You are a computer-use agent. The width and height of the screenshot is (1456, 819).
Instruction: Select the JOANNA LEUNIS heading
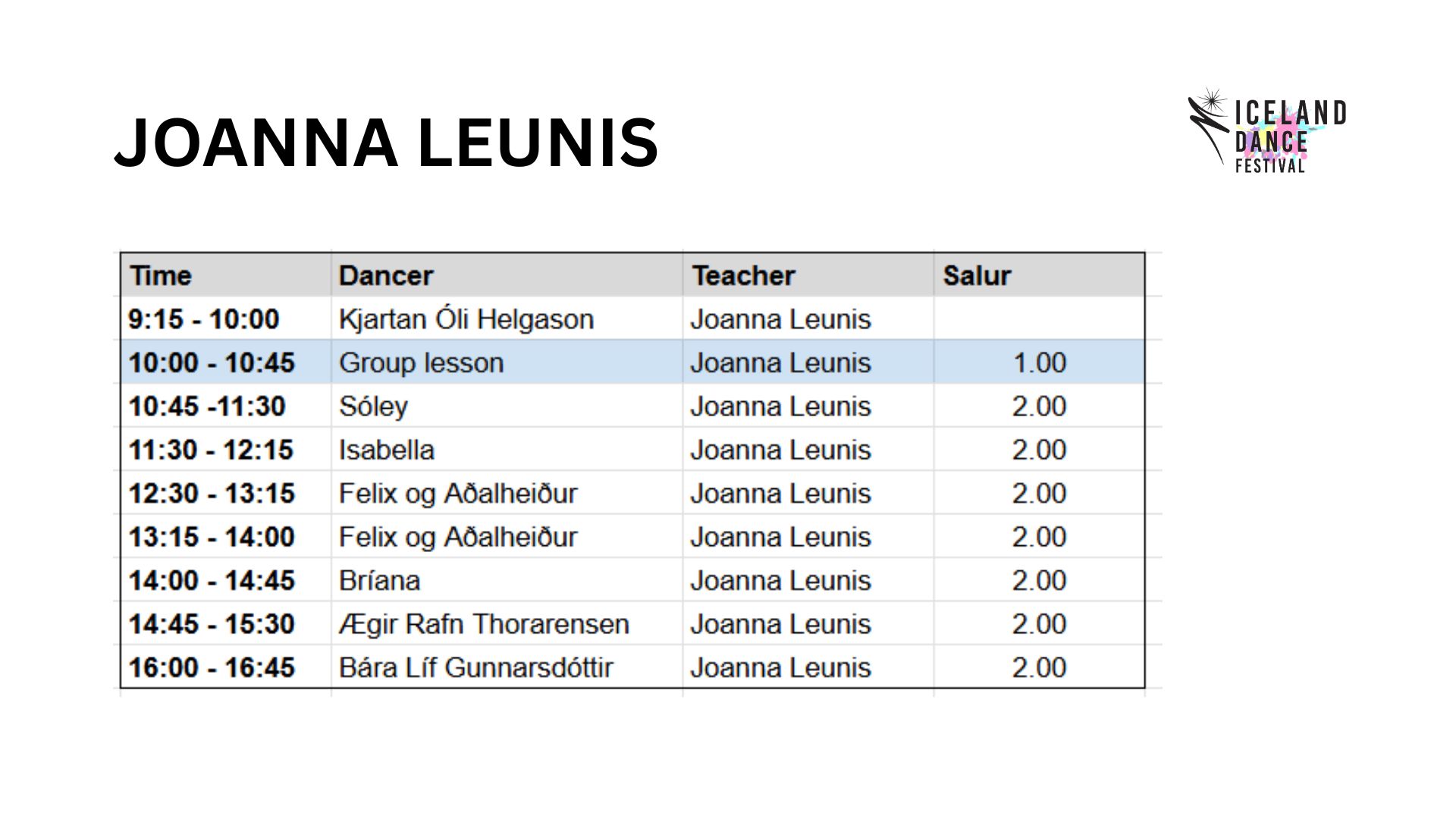coord(386,143)
